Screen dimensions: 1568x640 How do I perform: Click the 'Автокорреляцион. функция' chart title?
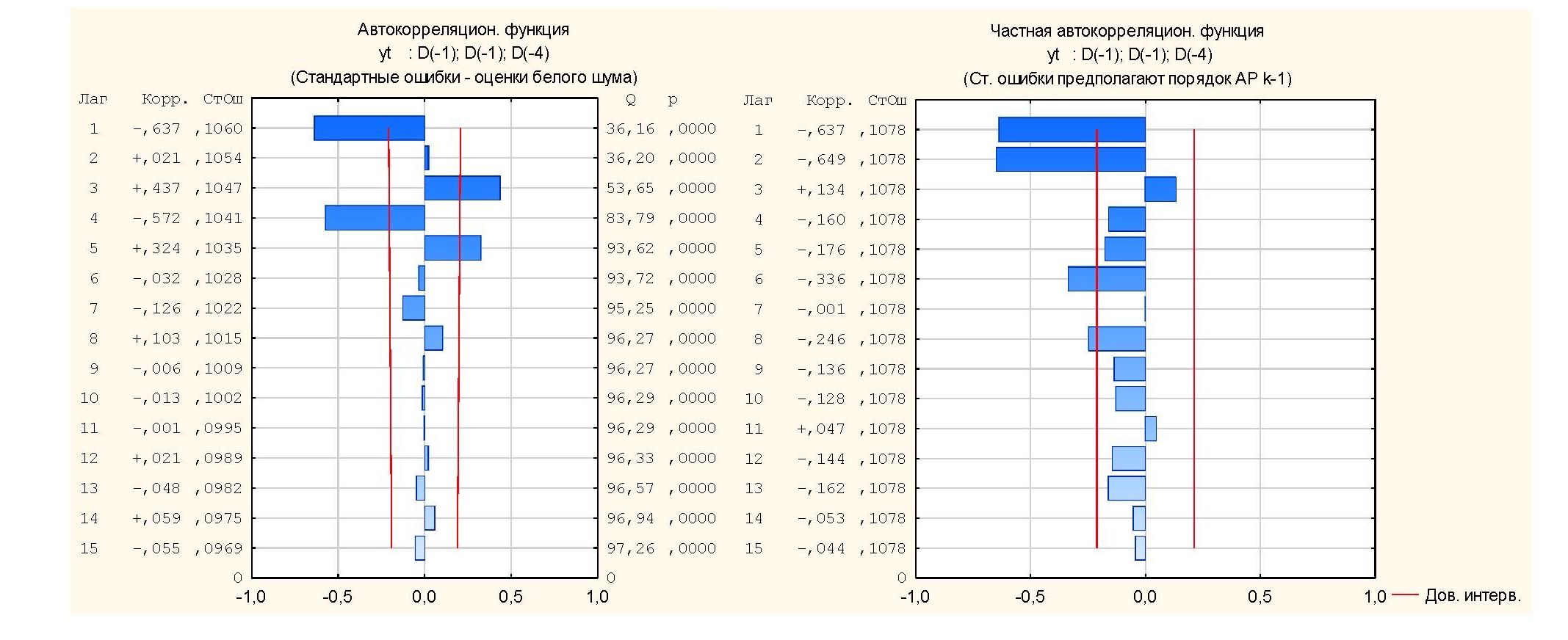pos(463,29)
